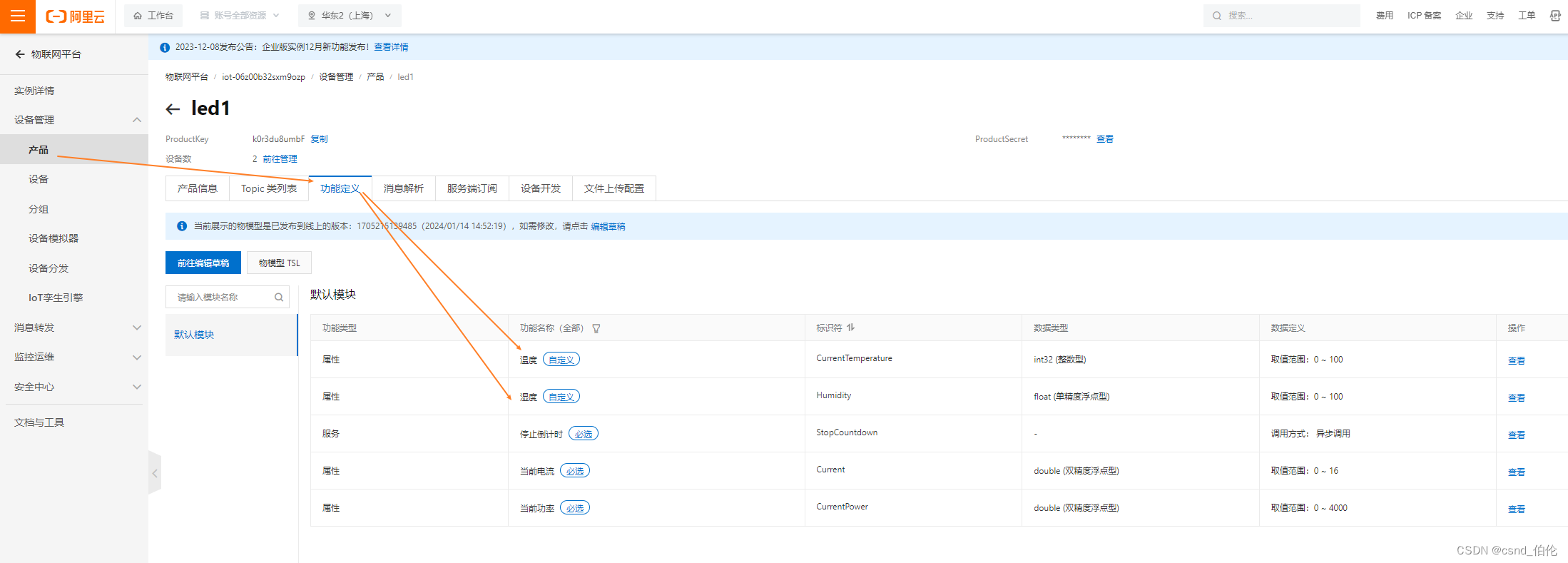Sort by 标识符 using sort icon

click(x=851, y=328)
